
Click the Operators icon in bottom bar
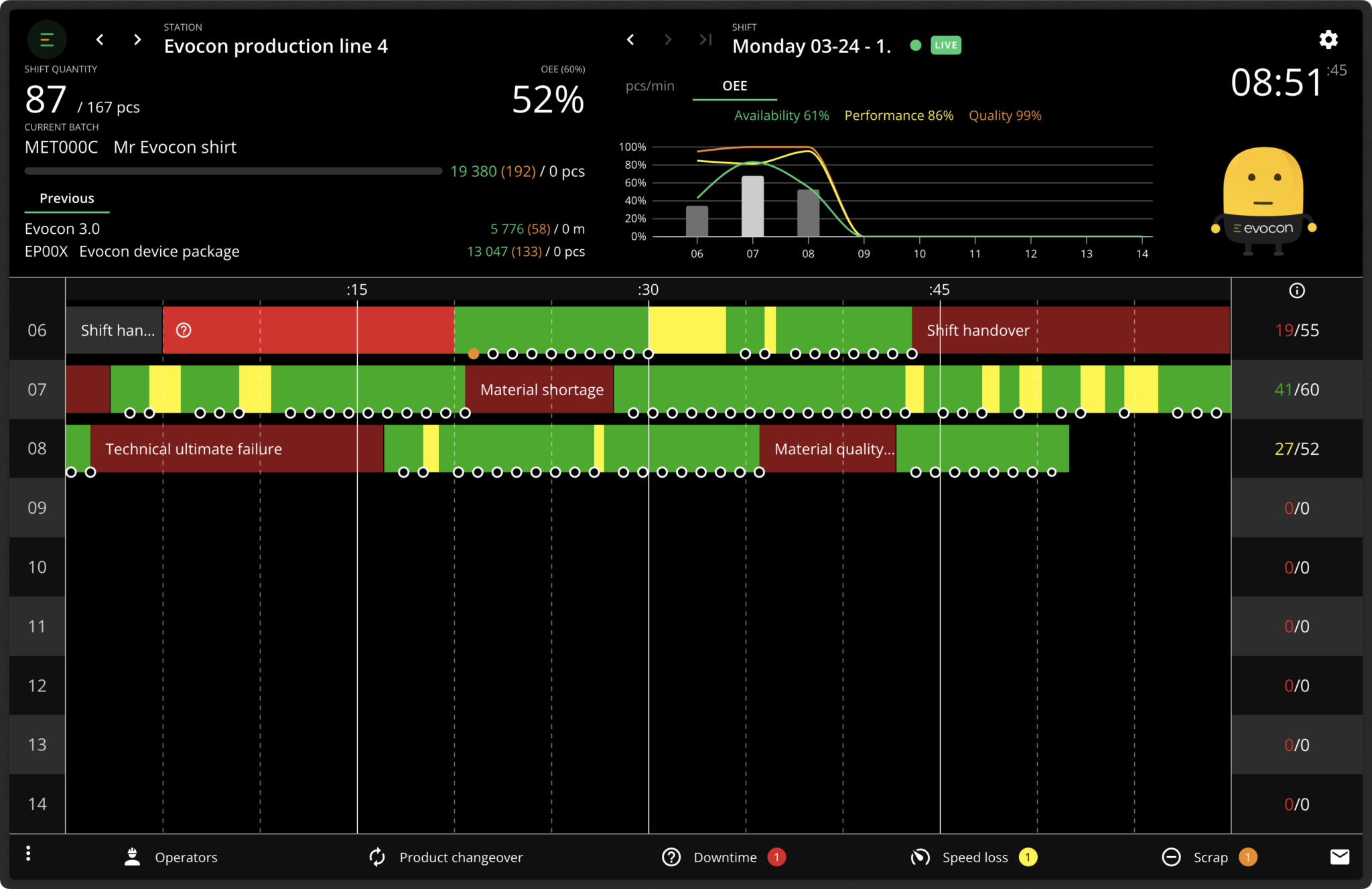(133, 857)
